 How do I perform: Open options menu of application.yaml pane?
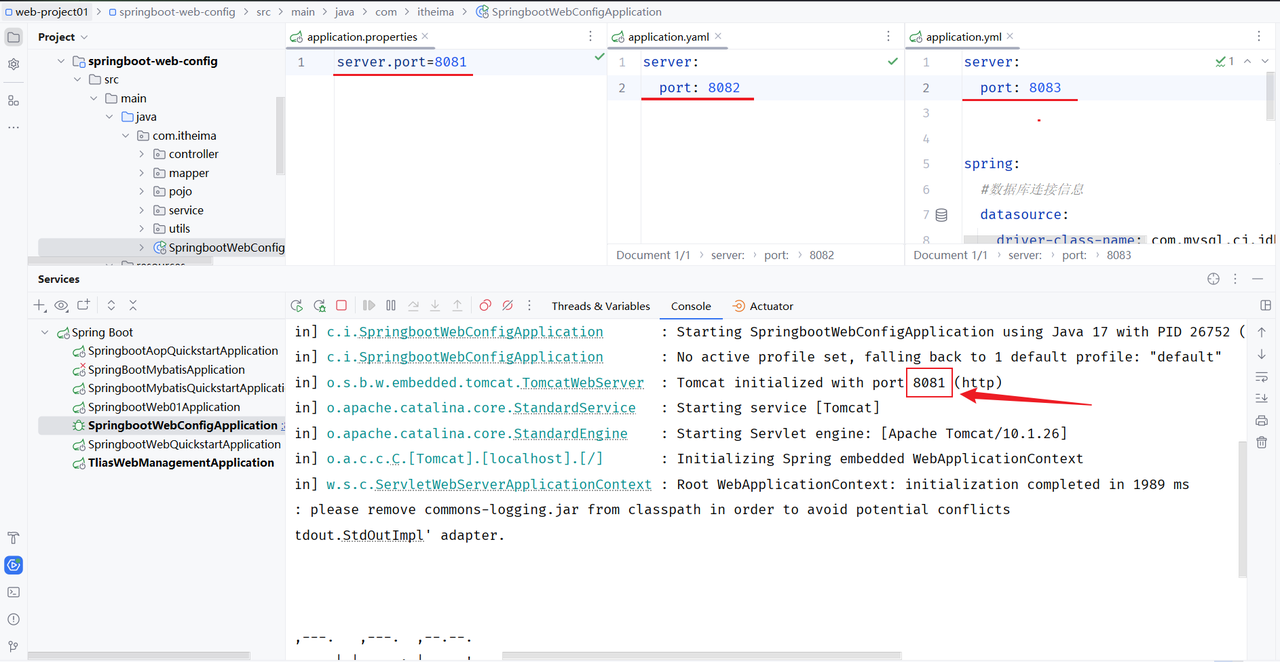tap(889, 36)
